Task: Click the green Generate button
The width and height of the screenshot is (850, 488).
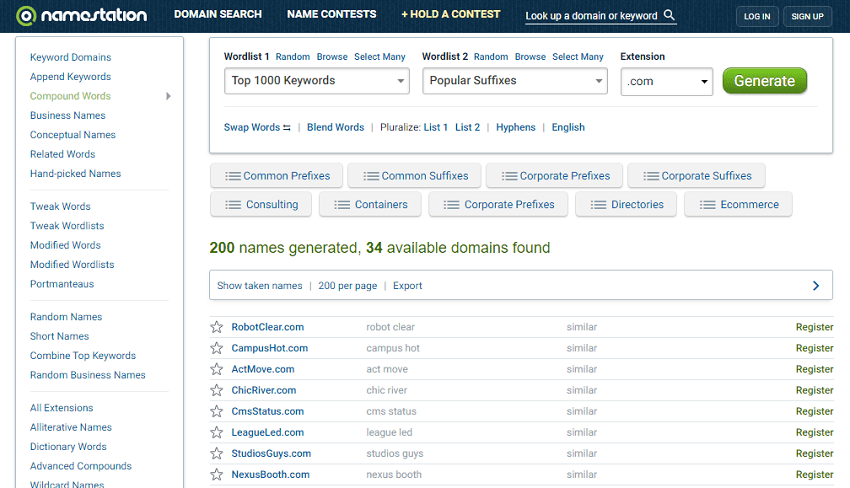Action: 764,81
